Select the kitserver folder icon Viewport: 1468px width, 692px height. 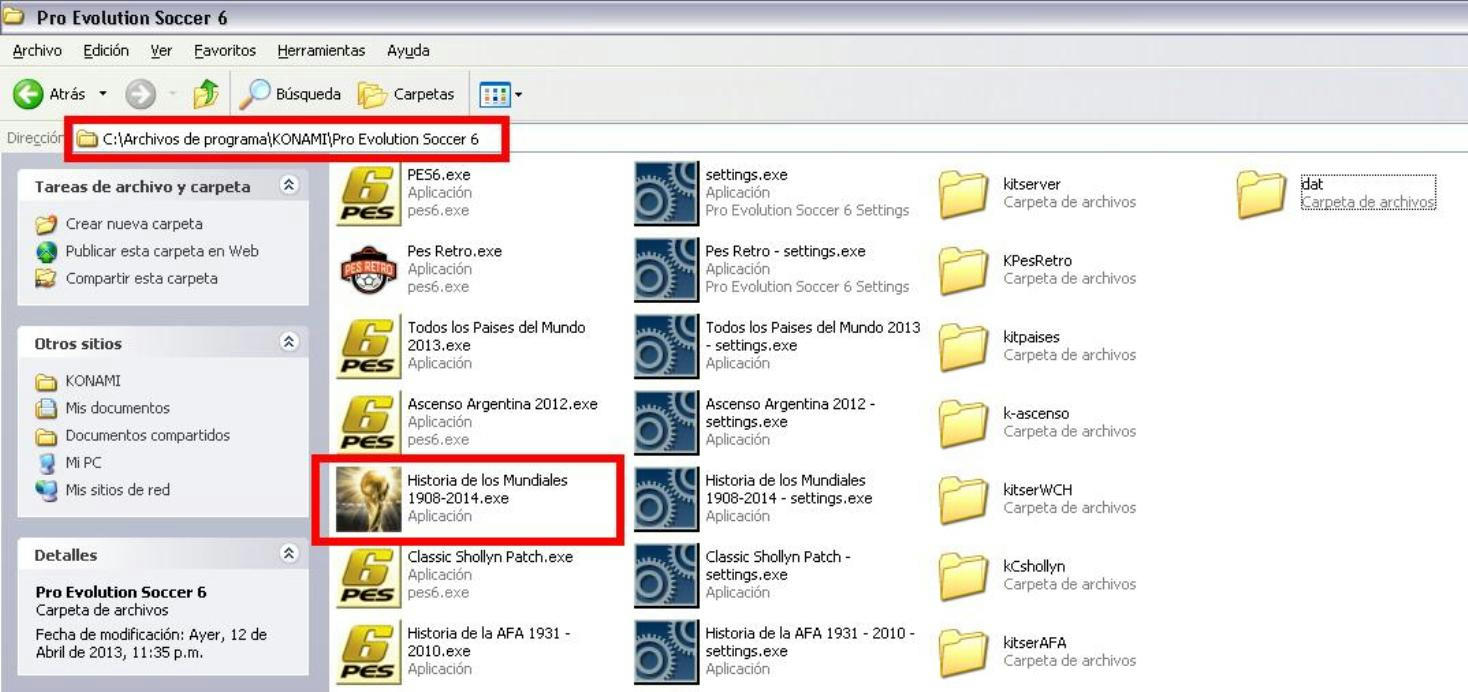964,193
